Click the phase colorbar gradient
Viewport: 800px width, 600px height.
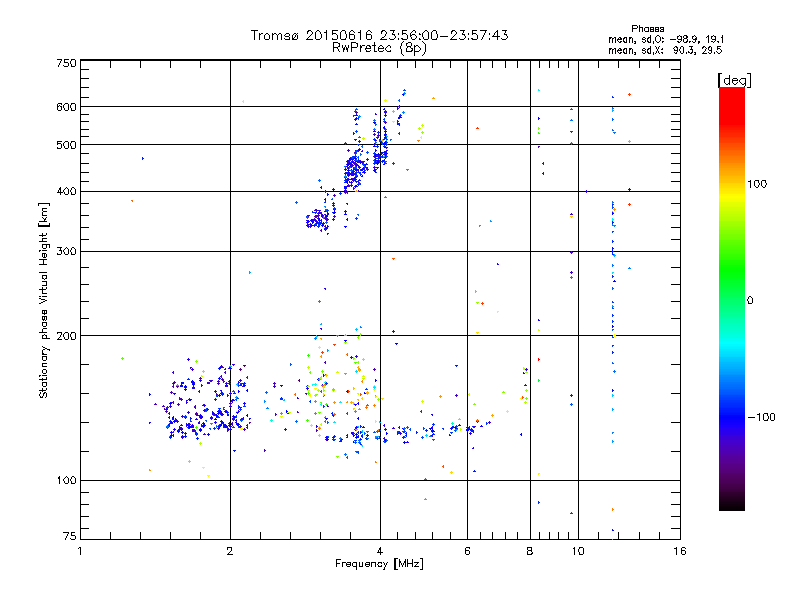(x=732, y=298)
